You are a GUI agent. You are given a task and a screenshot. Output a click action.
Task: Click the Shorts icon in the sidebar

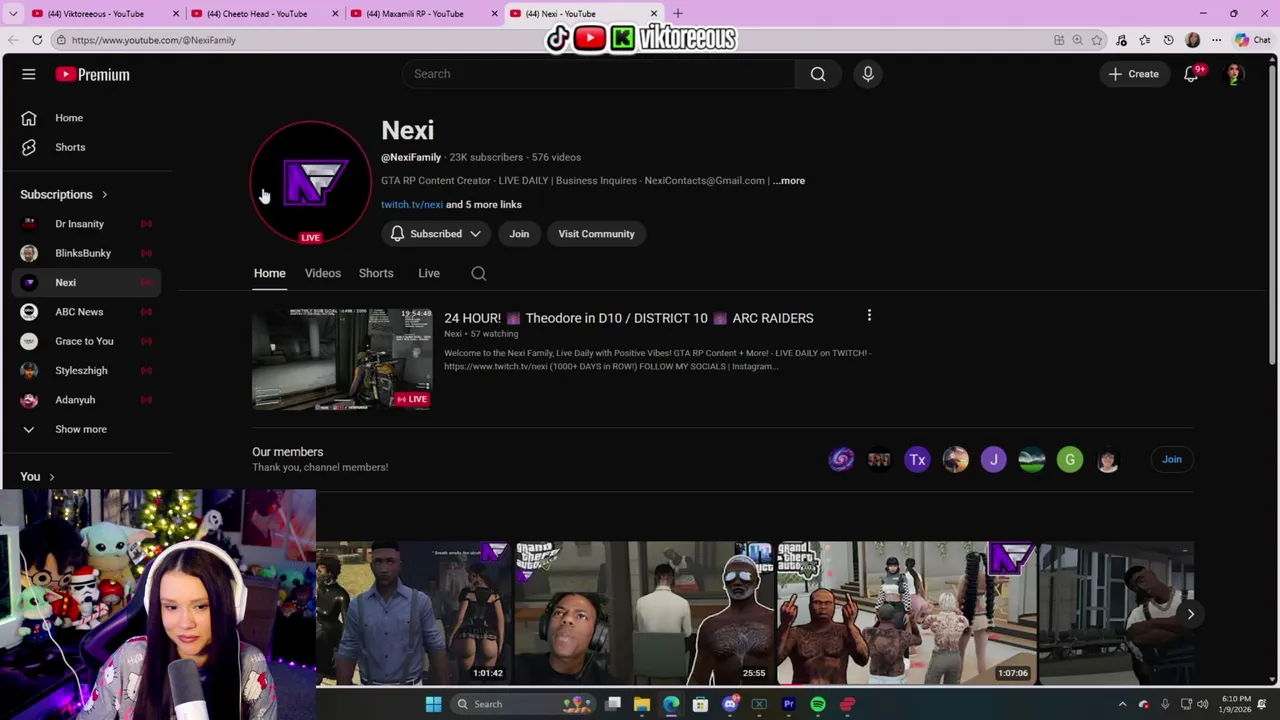tap(29, 147)
